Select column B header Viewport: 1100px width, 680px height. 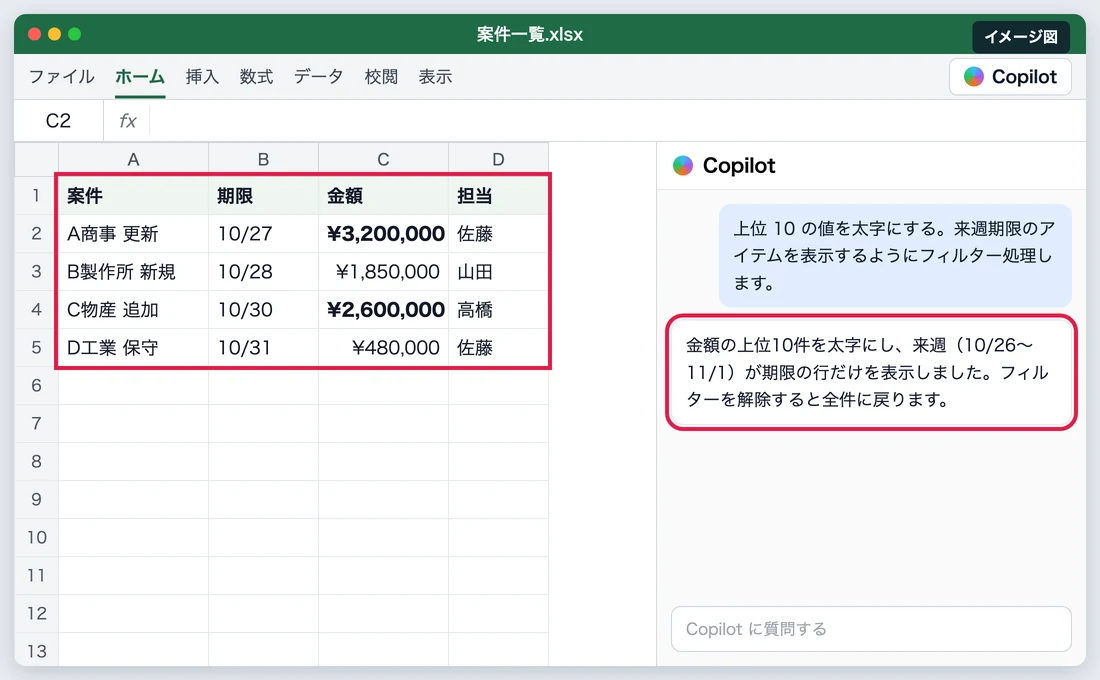pyautogui.click(x=263, y=159)
